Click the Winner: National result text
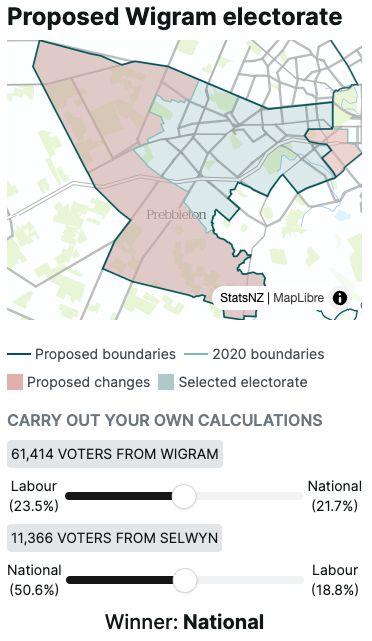372x641 pixels. coord(184,622)
